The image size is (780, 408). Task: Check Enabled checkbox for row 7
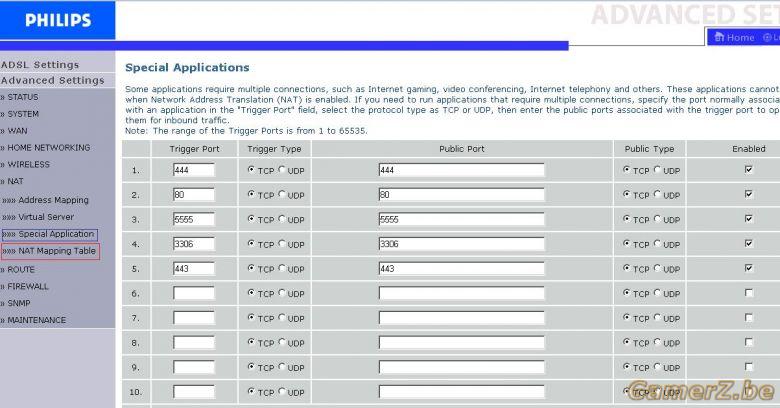[749, 317]
